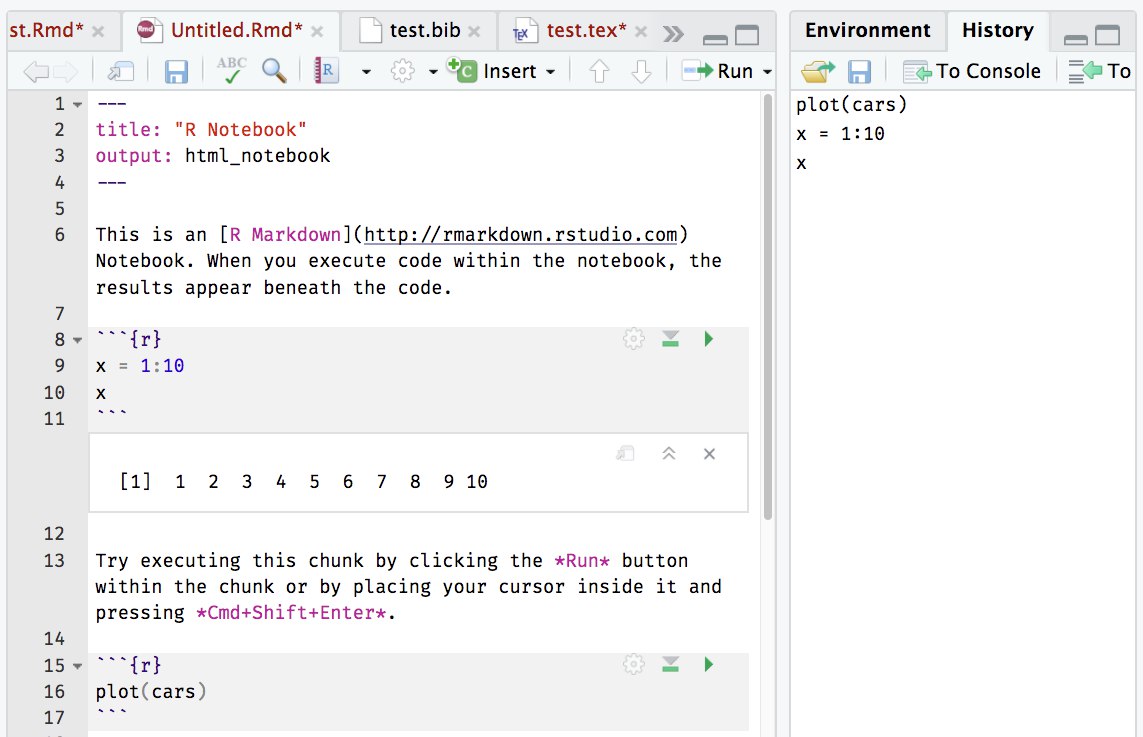This screenshot has height=737, width=1143.
Task: Go forward to next source location
Action: (66, 71)
